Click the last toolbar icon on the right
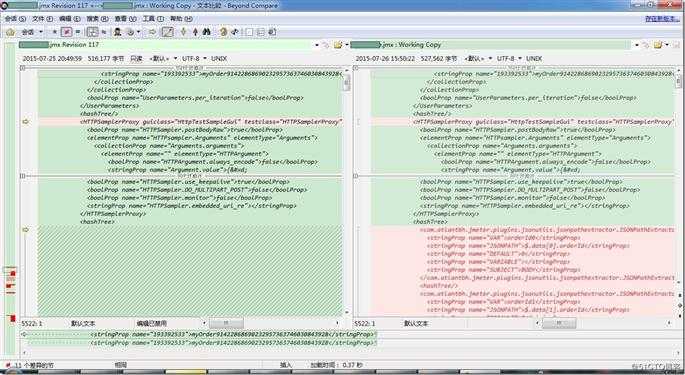Screen dimensions: 685x375 (x=272, y=32)
